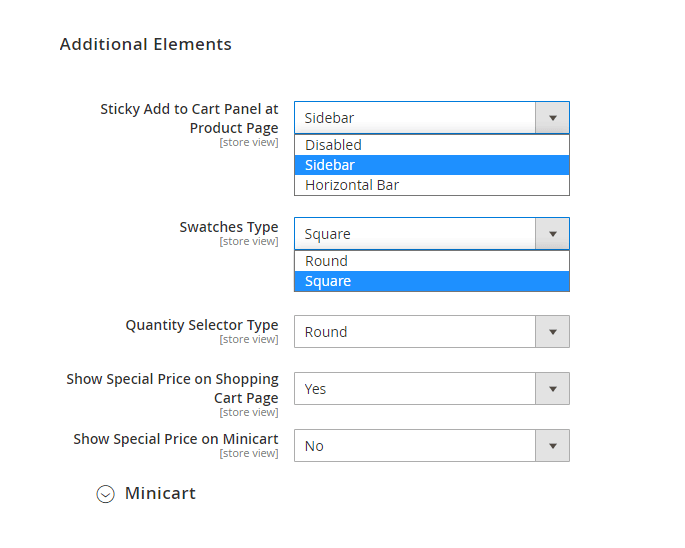The image size is (685, 548).
Task: Click the Sticky Add to Cart dropdown arrow
Action: pos(552,118)
